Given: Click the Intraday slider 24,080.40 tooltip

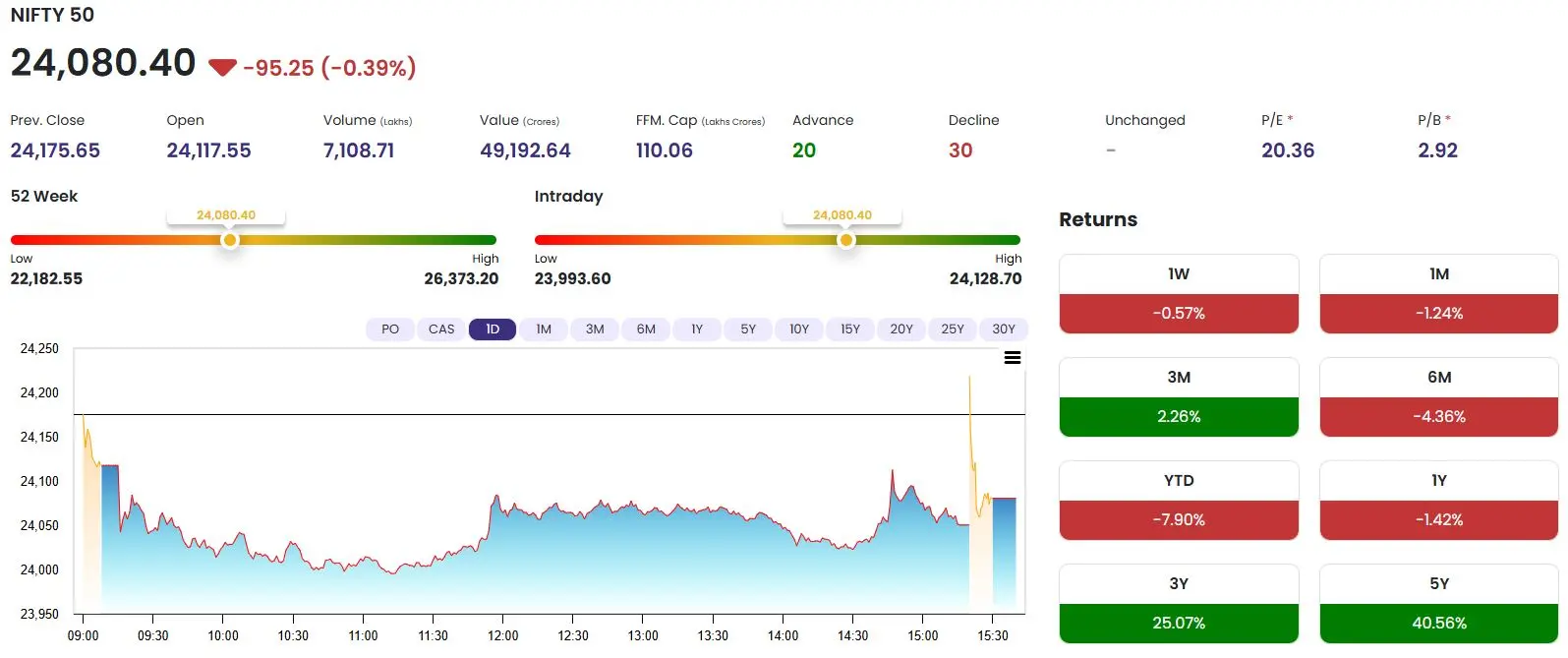Looking at the screenshot, I should [x=842, y=215].
